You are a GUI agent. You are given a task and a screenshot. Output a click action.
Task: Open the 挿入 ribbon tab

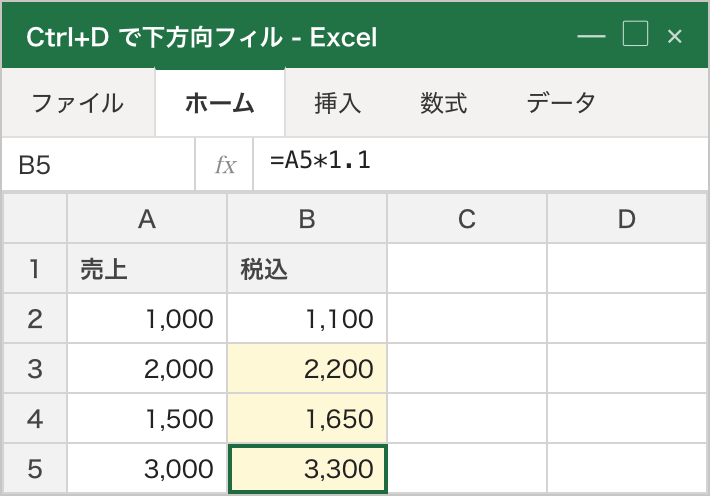(x=338, y=103)
